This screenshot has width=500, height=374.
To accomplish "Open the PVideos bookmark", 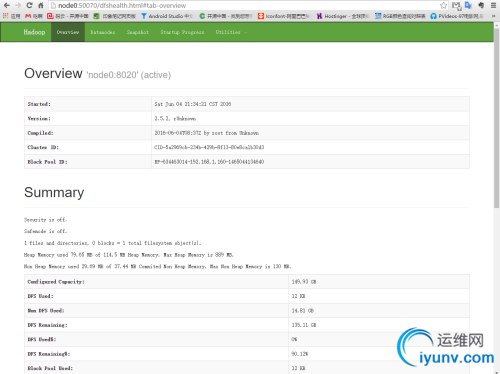I will (x=457, y=16).
